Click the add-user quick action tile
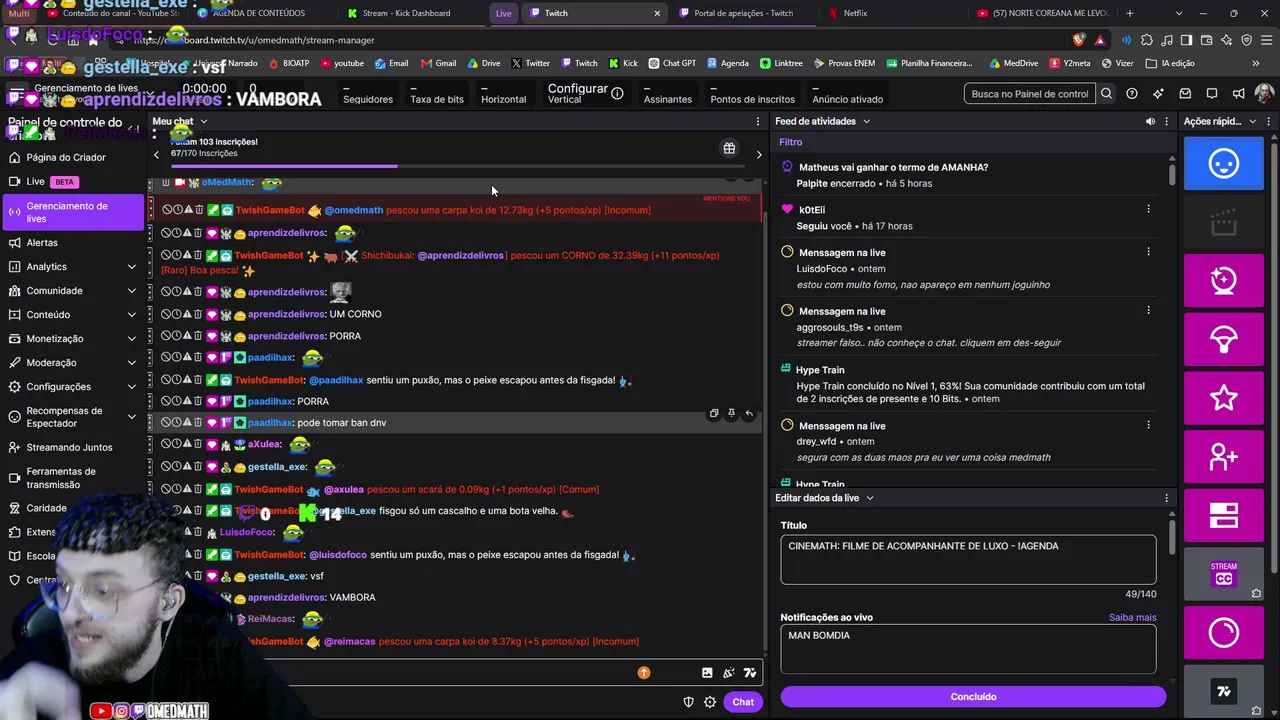The height and width of the screenshot is (720, 1280). click(x=1224, y=457)
